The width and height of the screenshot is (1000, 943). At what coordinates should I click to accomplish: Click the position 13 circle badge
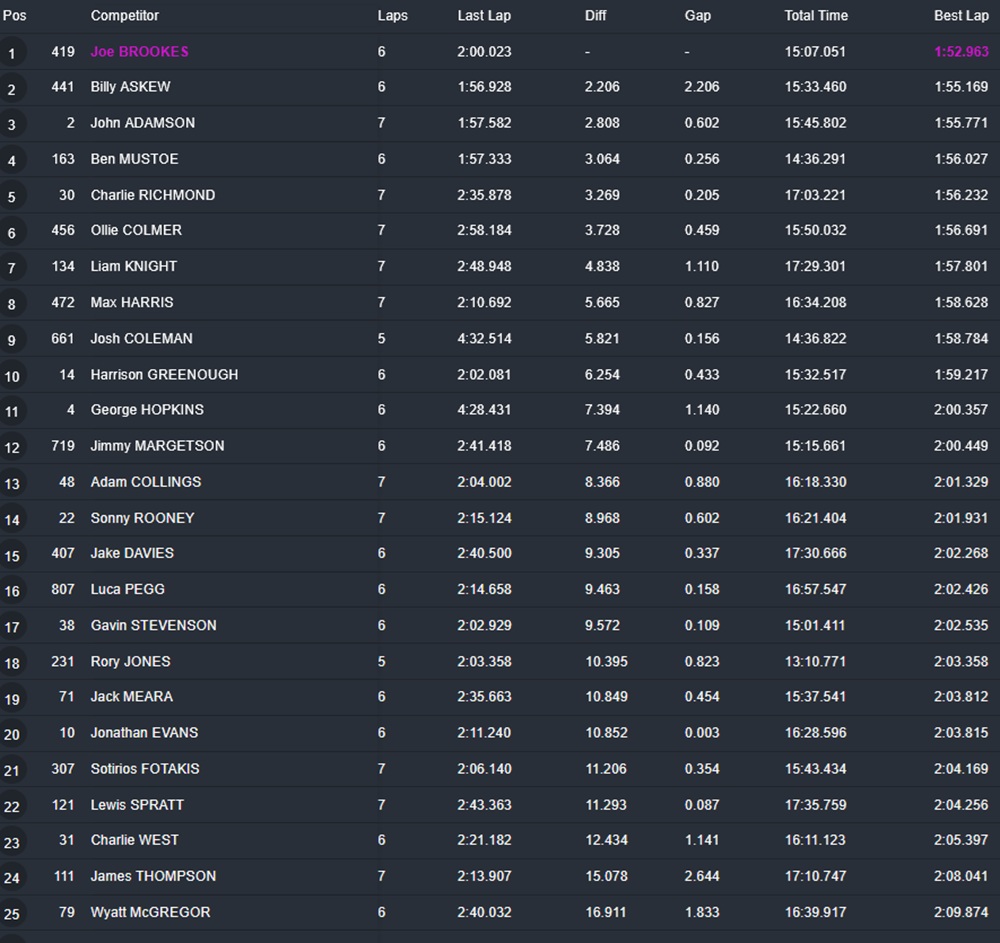[x=12, y=483]
